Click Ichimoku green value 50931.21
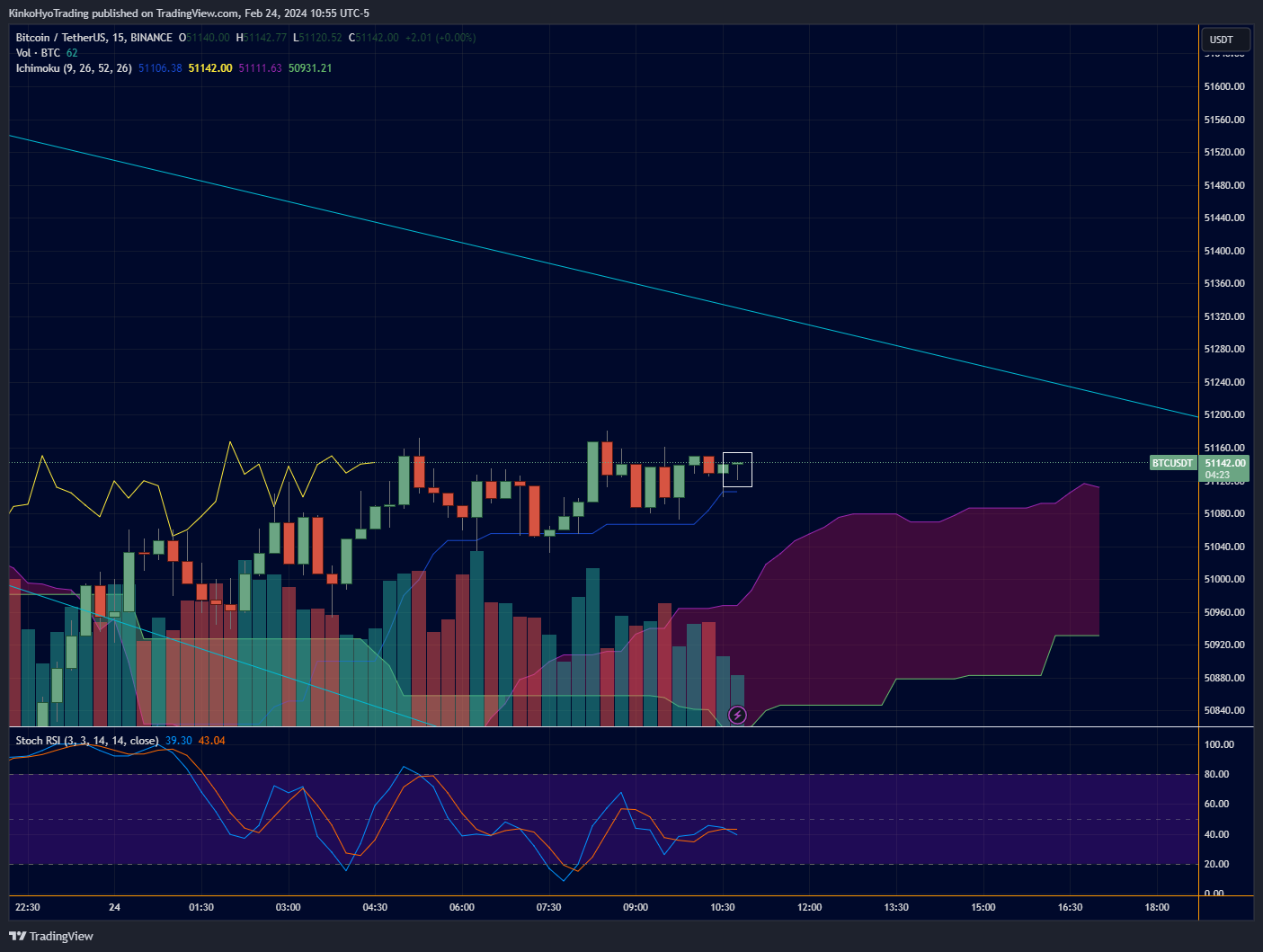 (310, 68)
